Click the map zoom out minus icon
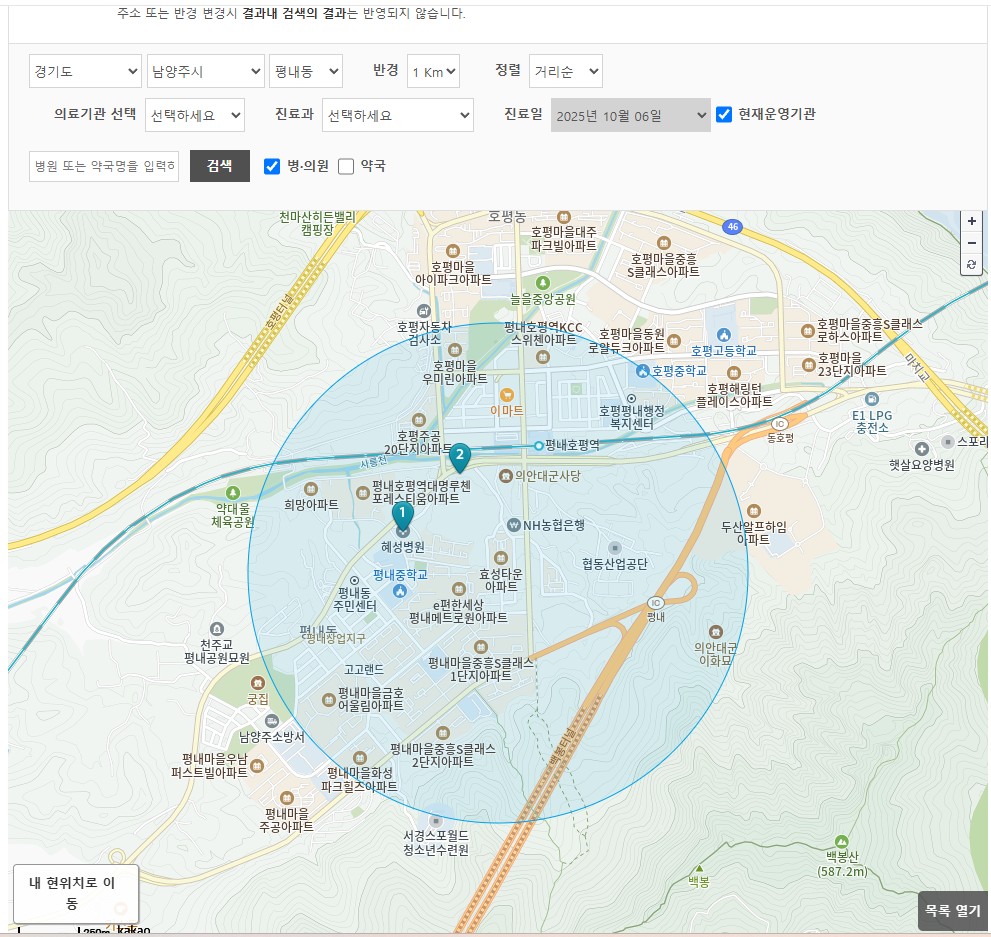The width and height of the screenshot is (991, 937). pyautogui.click(x=971, y=243)
